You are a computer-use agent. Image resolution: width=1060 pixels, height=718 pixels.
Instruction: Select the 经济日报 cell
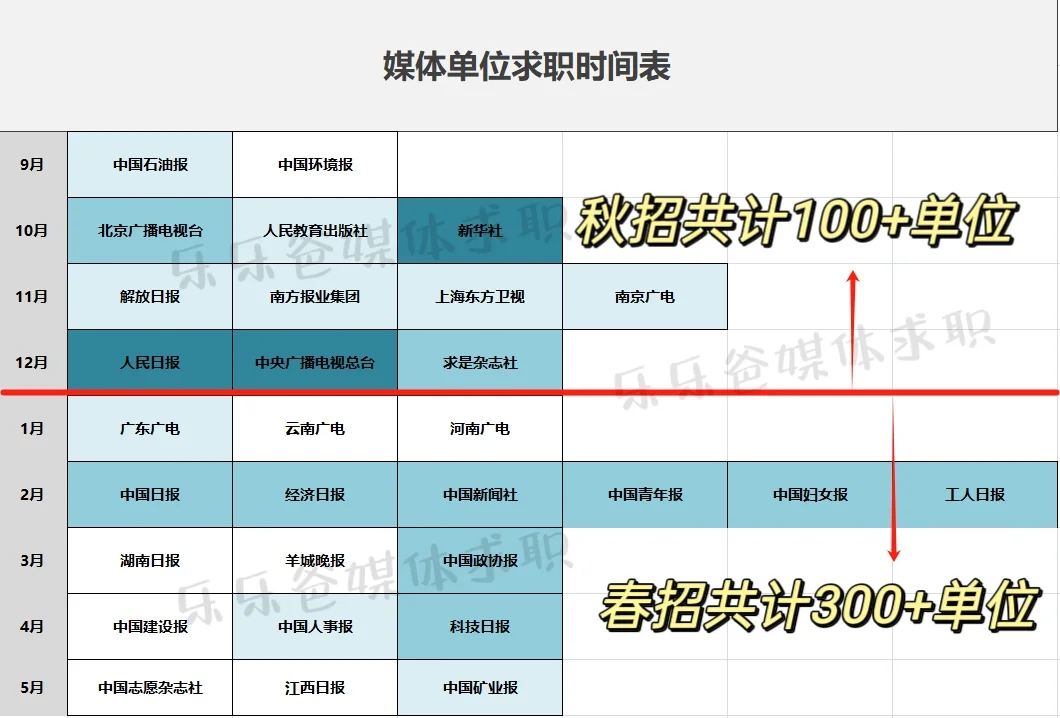(x=314, y=494)
